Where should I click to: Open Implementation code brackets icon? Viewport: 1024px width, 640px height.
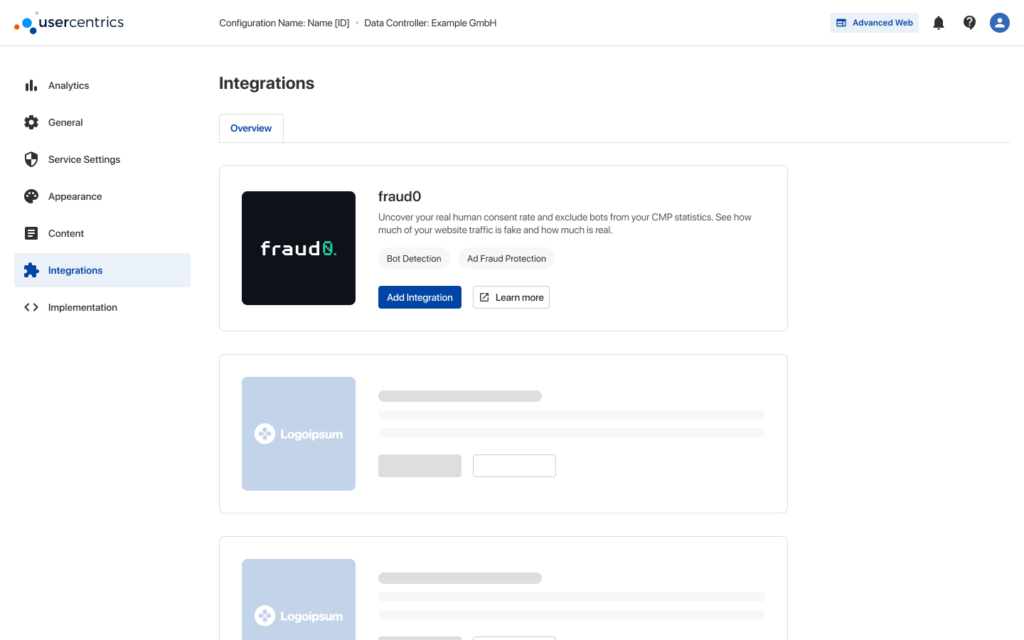[31, 307]
